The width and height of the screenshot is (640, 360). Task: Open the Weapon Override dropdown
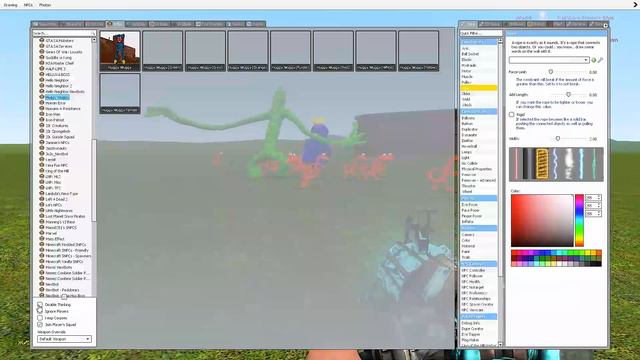point(64,339)
